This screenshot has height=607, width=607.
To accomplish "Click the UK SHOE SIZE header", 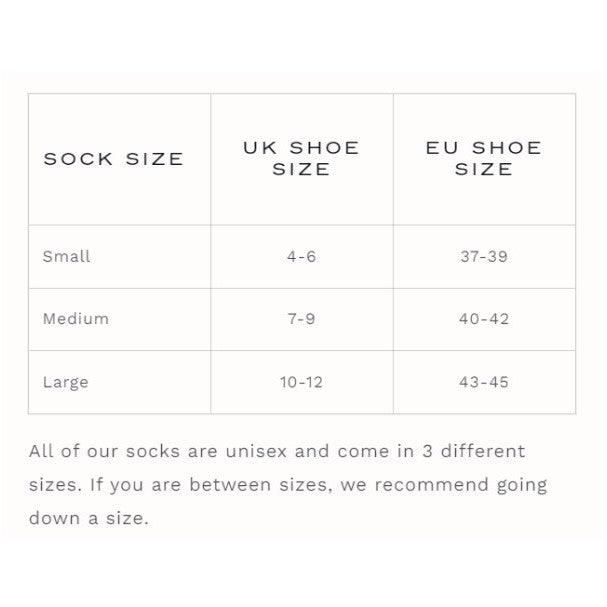I will 301,159.
